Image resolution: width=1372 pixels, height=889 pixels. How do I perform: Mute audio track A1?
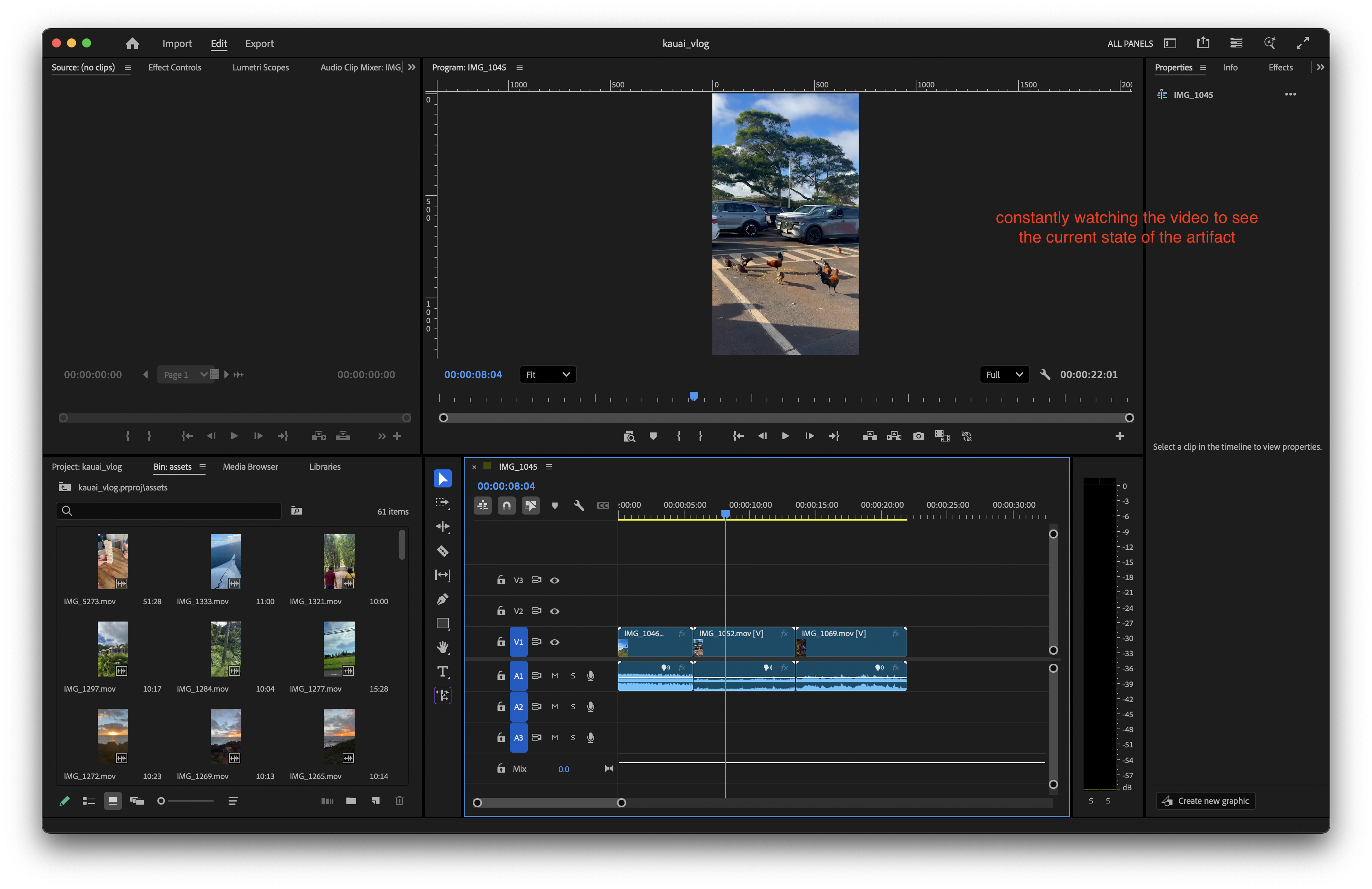coord(555,675)
